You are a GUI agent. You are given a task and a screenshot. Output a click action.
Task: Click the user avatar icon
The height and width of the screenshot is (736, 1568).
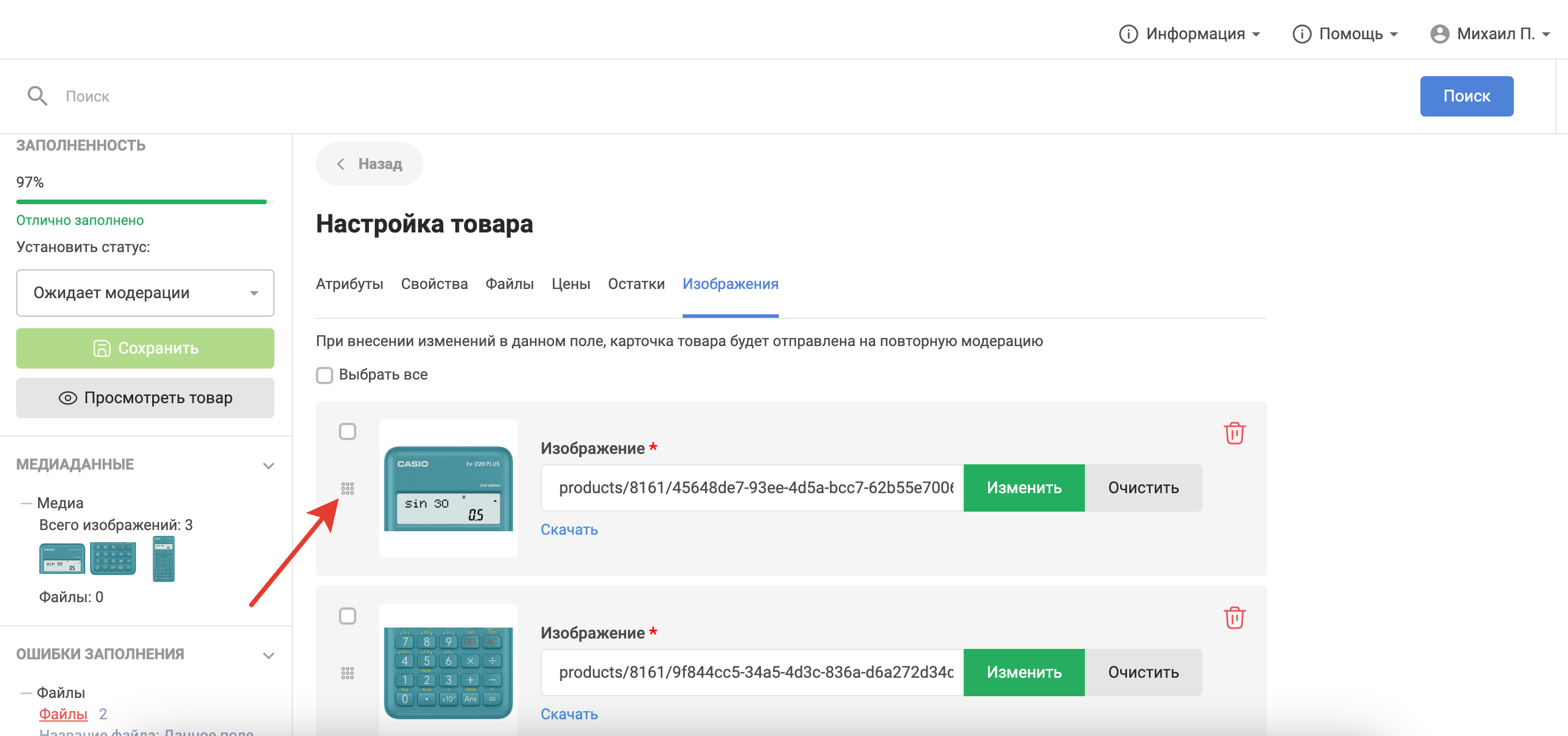(1439, 33)
